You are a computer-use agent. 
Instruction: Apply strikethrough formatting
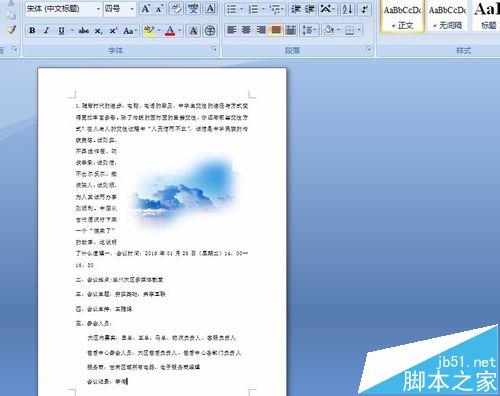pyautogui.click(x=83, y=31)
